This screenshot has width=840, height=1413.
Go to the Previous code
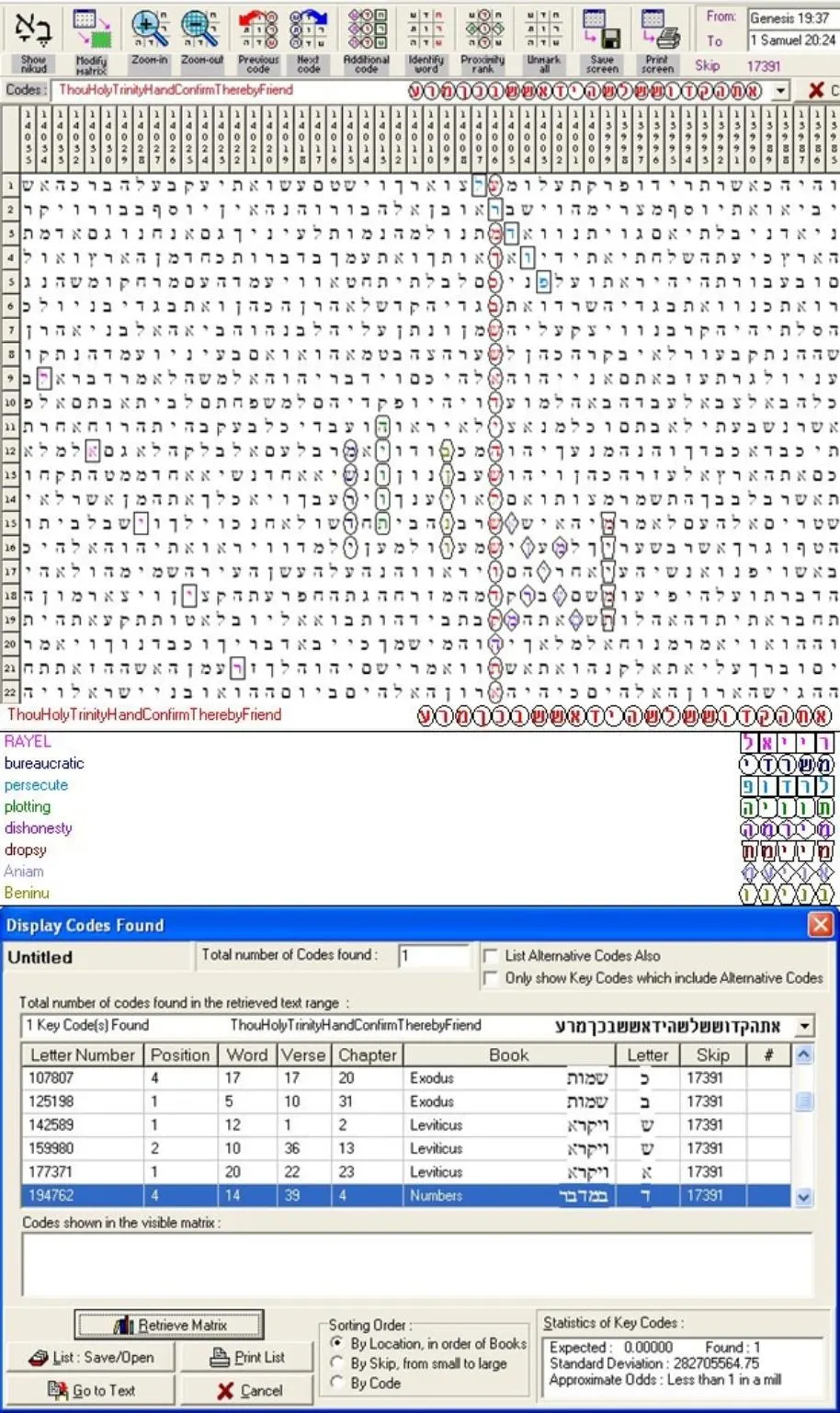pyautogui.click(x=258, y=39)
